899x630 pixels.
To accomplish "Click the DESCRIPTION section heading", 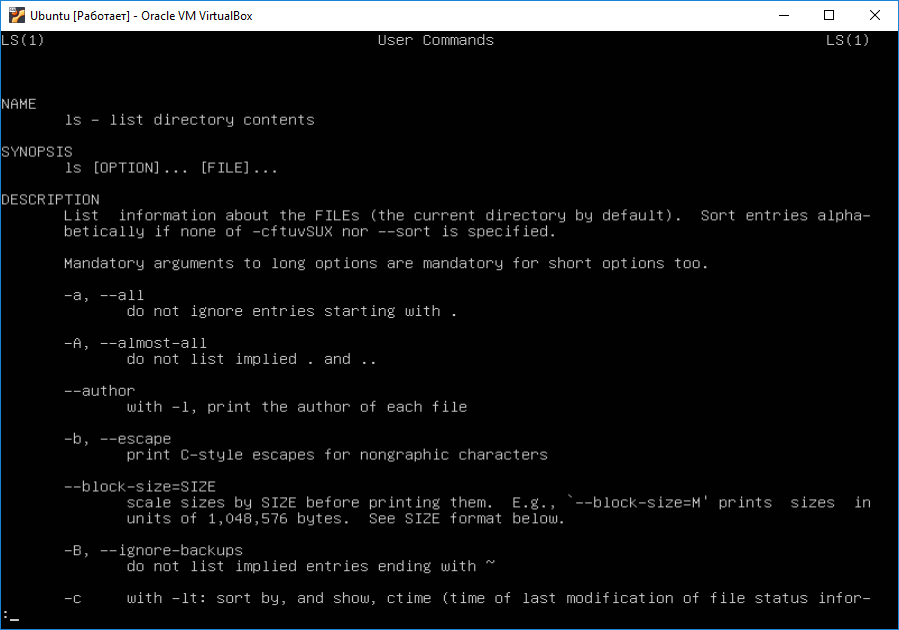I will (x=50, y=199).
